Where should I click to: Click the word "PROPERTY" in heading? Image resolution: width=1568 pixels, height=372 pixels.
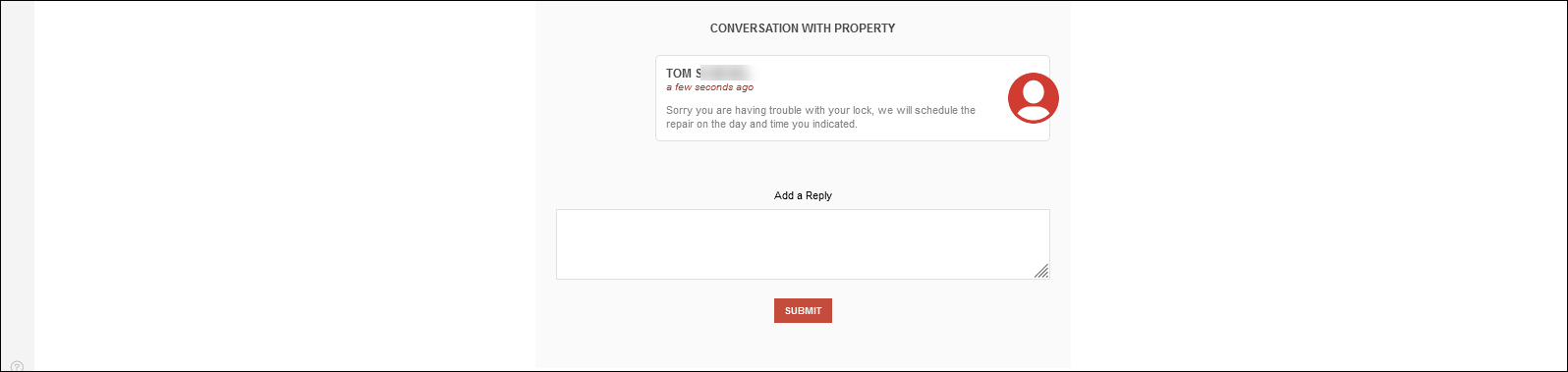pos(865,28)
